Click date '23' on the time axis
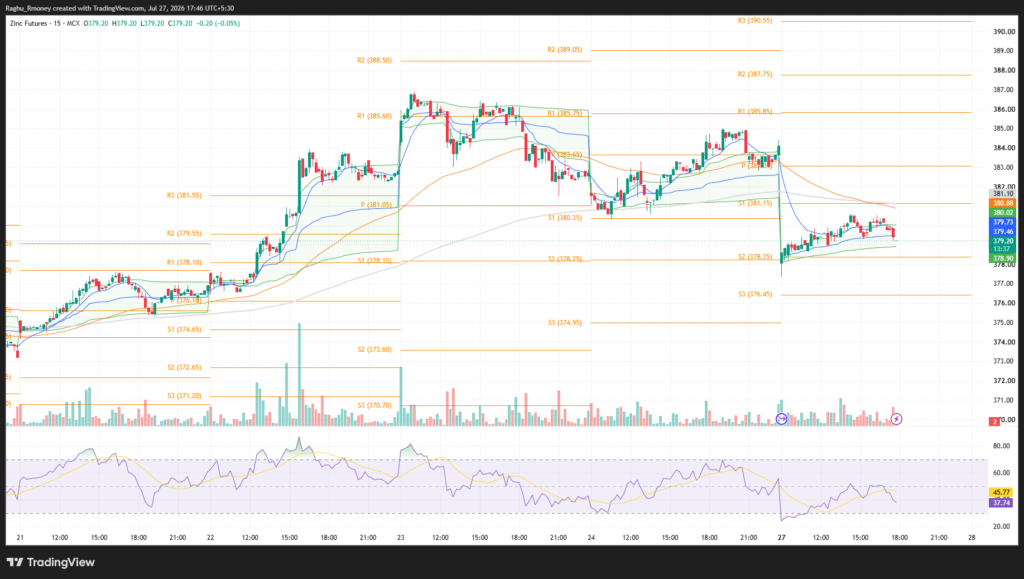The height and width of the screenshot is (579, 1024). (x=400, y=538)
